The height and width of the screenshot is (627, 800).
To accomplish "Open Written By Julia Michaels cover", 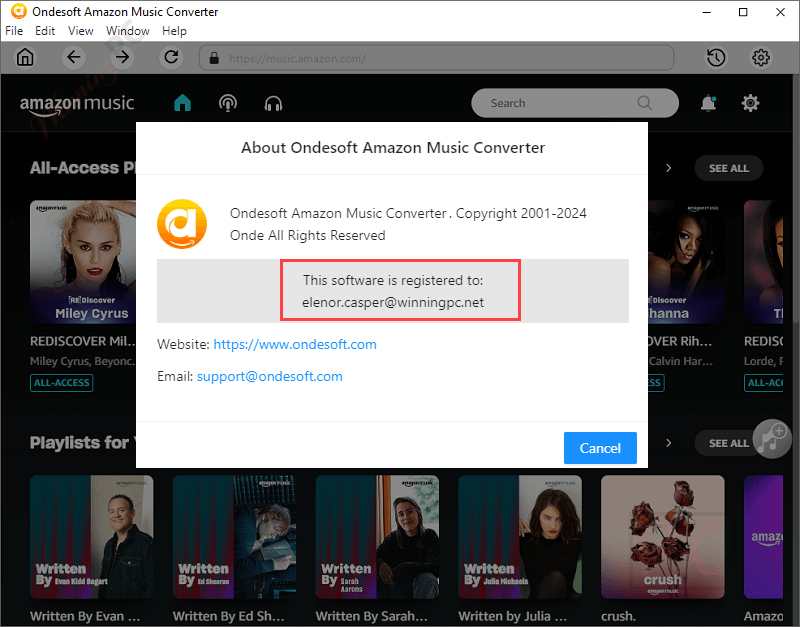I will pyautogui.click(x=520, y=537).
